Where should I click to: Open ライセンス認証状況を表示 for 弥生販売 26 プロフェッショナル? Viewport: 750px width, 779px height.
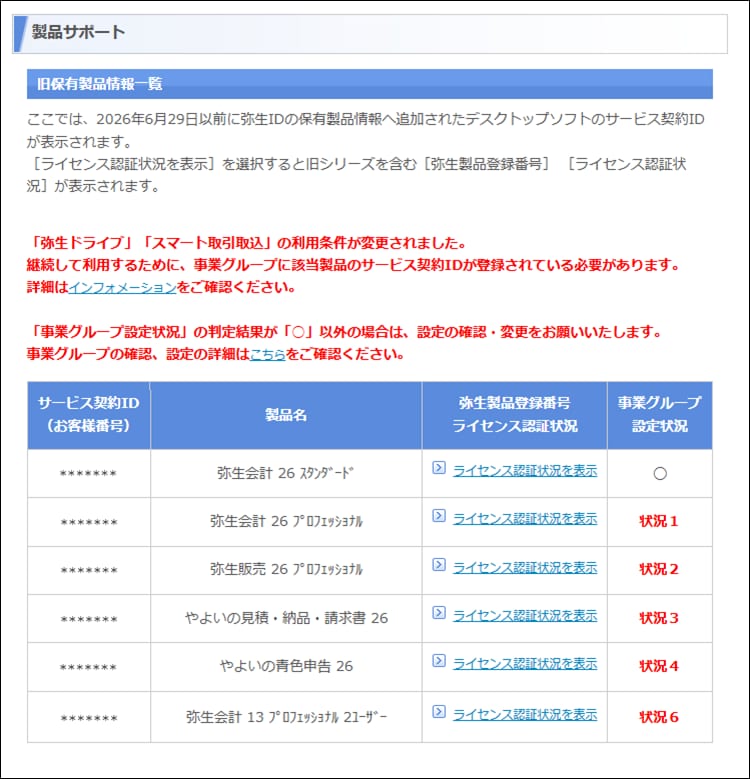[x=525, y=567]
